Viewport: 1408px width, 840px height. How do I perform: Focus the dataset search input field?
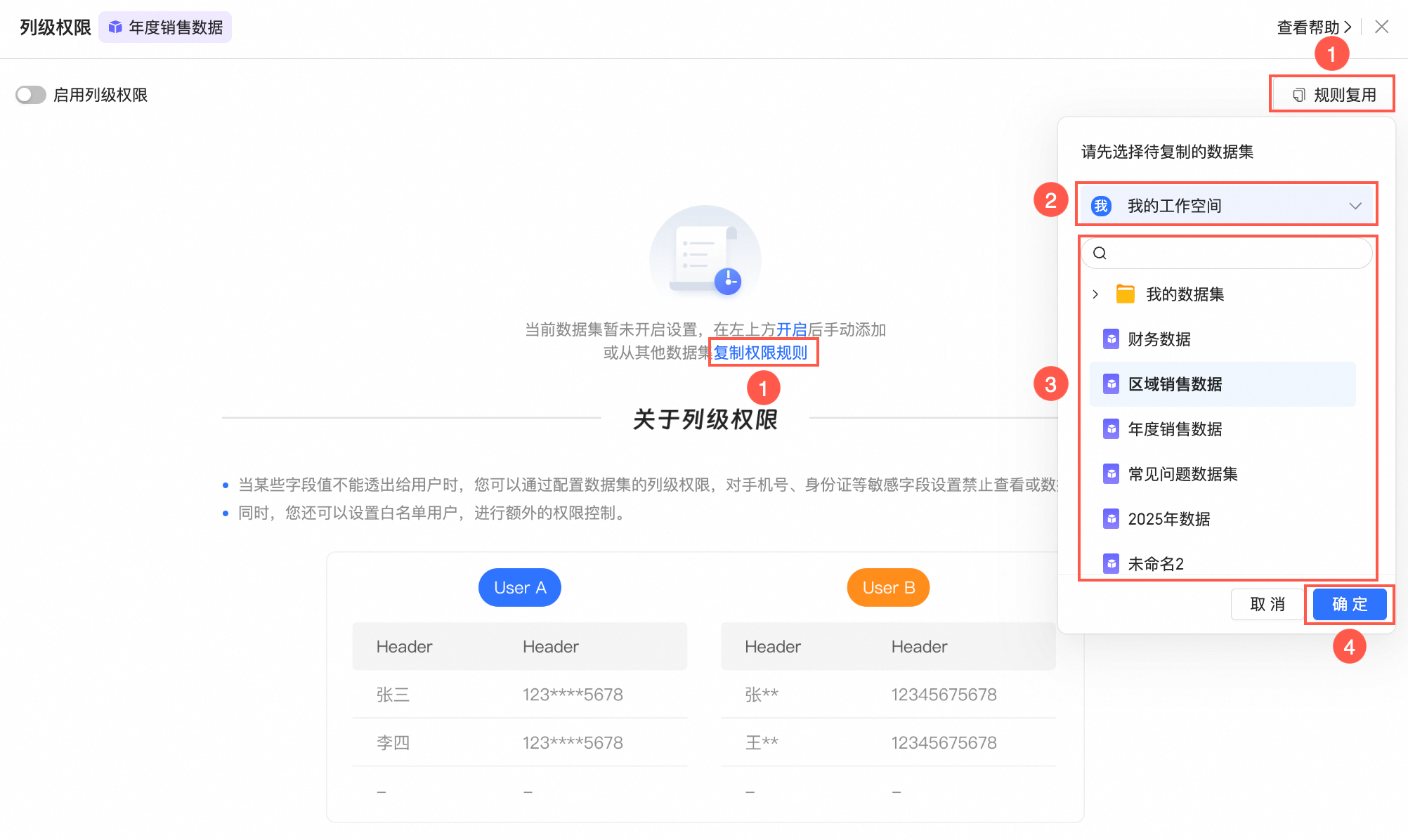(1237, 254)
